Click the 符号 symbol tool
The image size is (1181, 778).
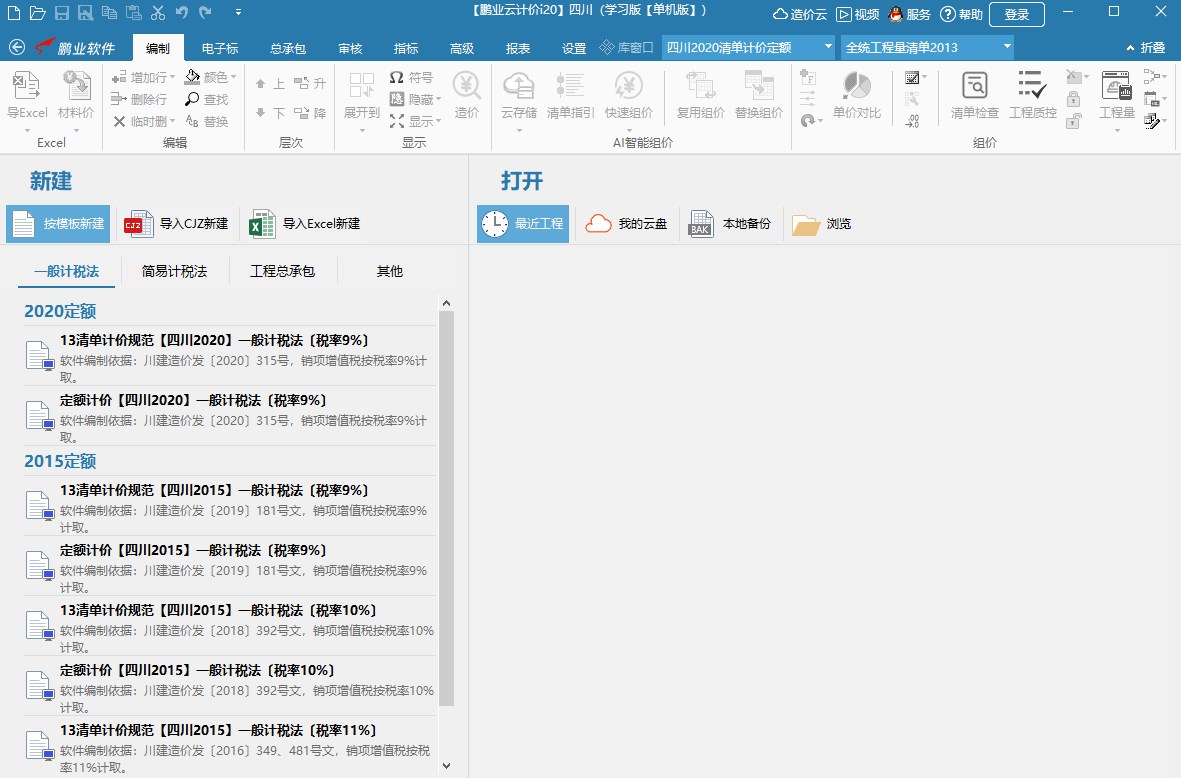click(411, 78)
